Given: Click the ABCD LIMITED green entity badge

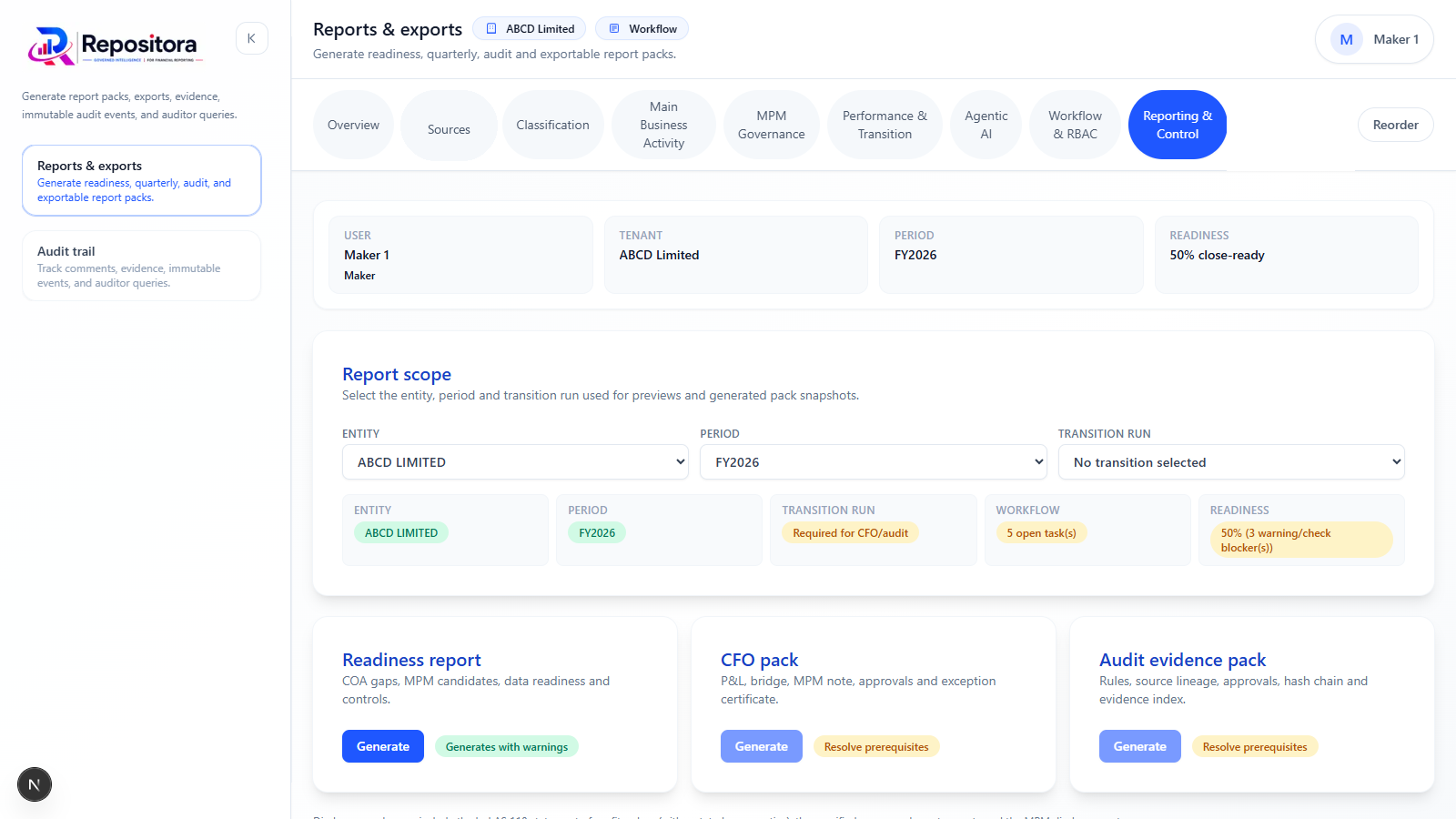Looking at the screenshot, I should pos(401,533).
